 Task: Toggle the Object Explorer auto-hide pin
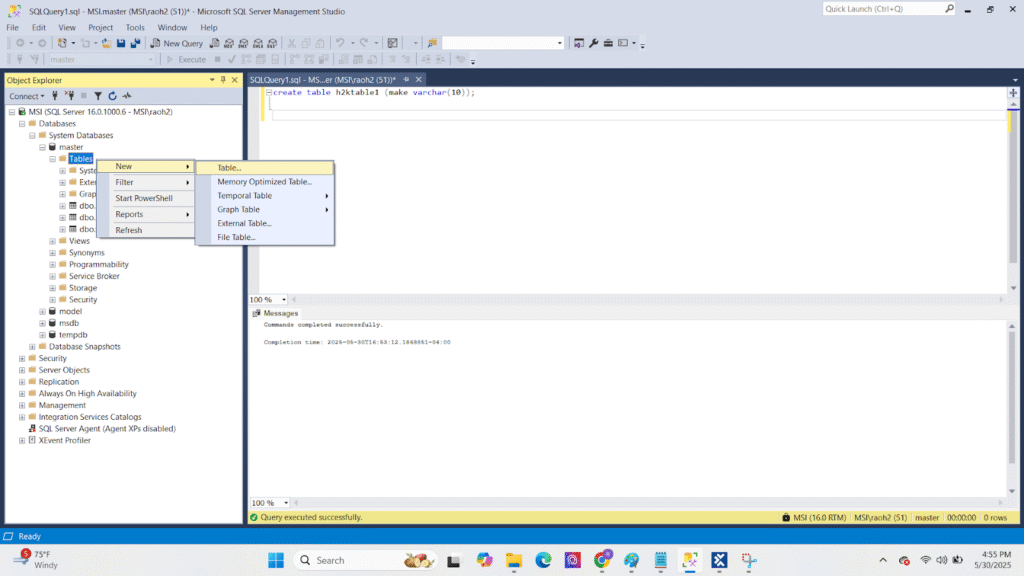(x=223, y=80)
